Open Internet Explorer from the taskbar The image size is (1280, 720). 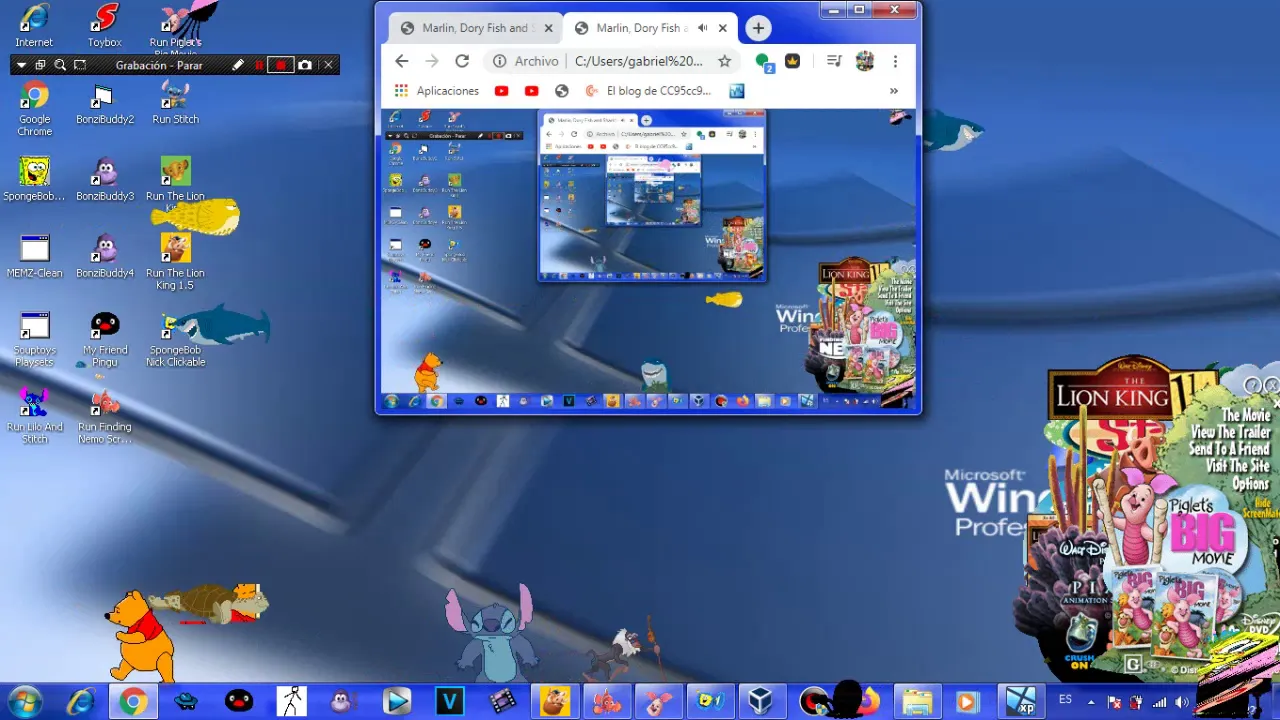coord(80,701)
